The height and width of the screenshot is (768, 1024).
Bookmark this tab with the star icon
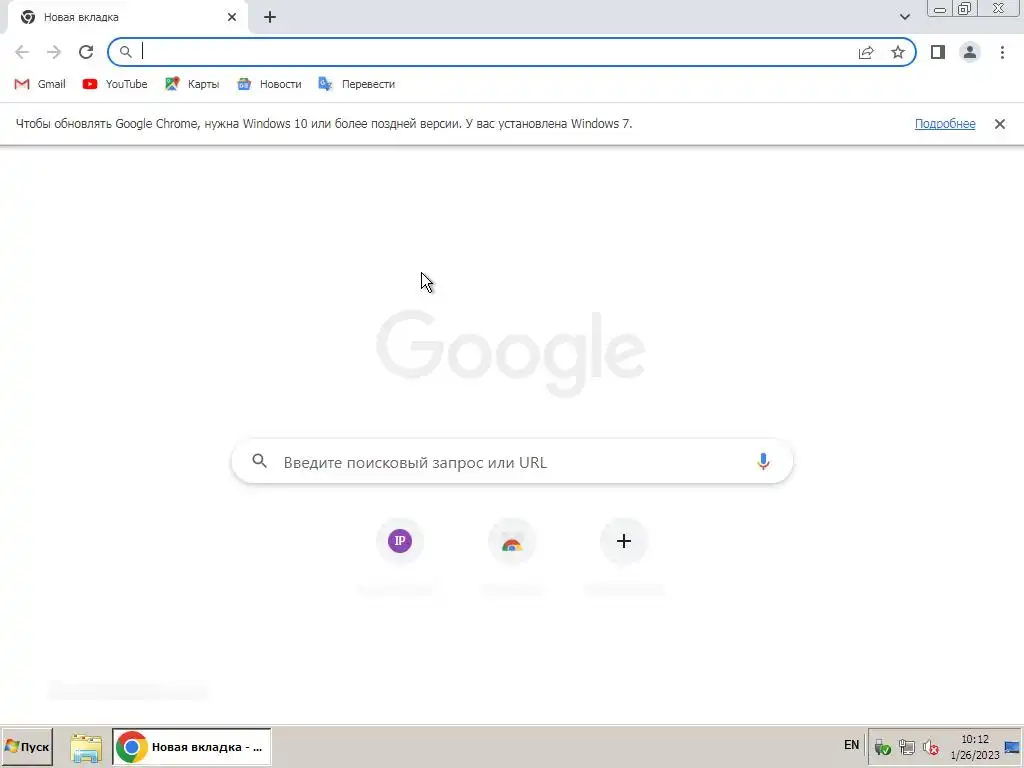coord(898,52)
